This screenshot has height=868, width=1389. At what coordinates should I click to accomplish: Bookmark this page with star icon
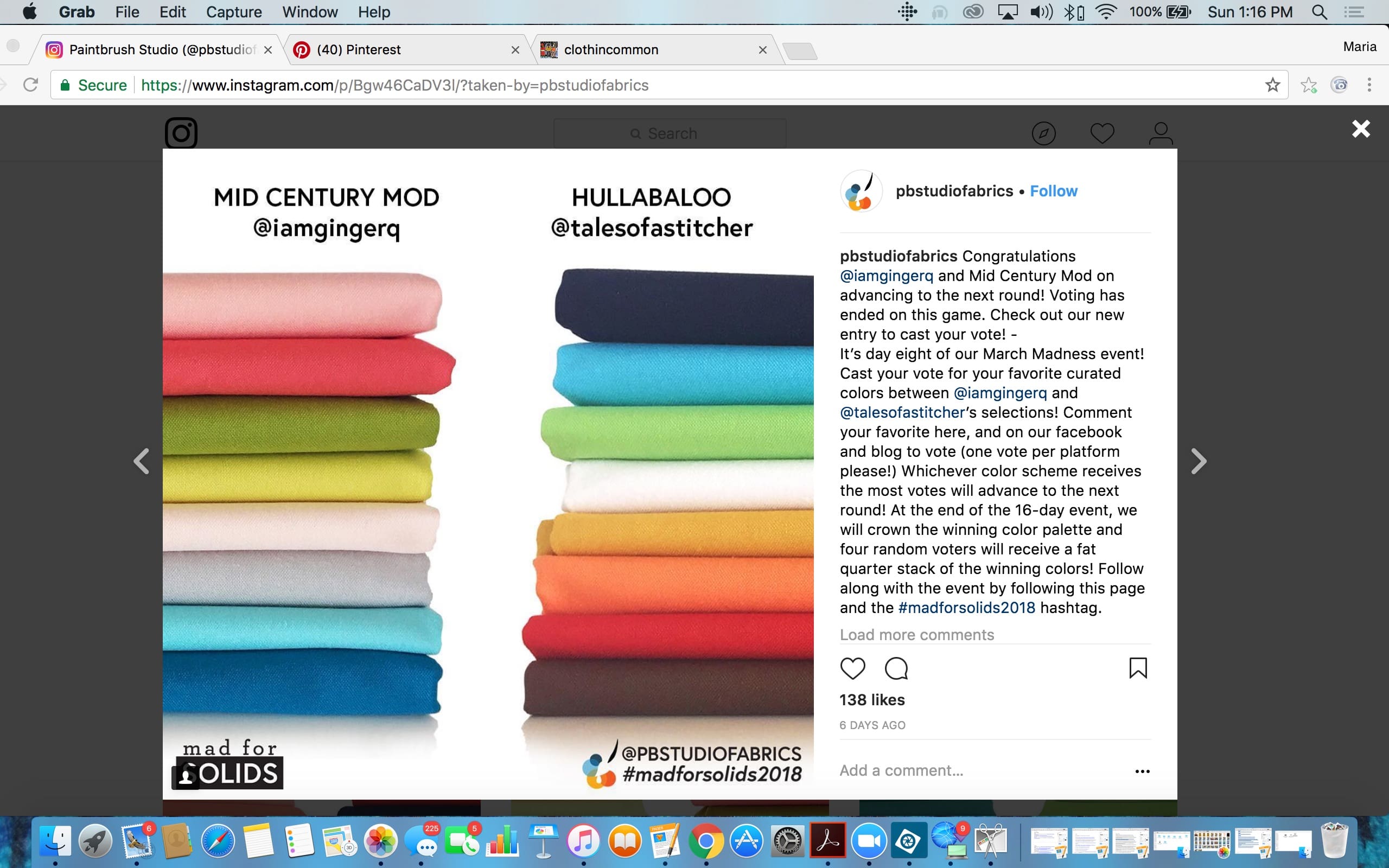(1272, 85)
